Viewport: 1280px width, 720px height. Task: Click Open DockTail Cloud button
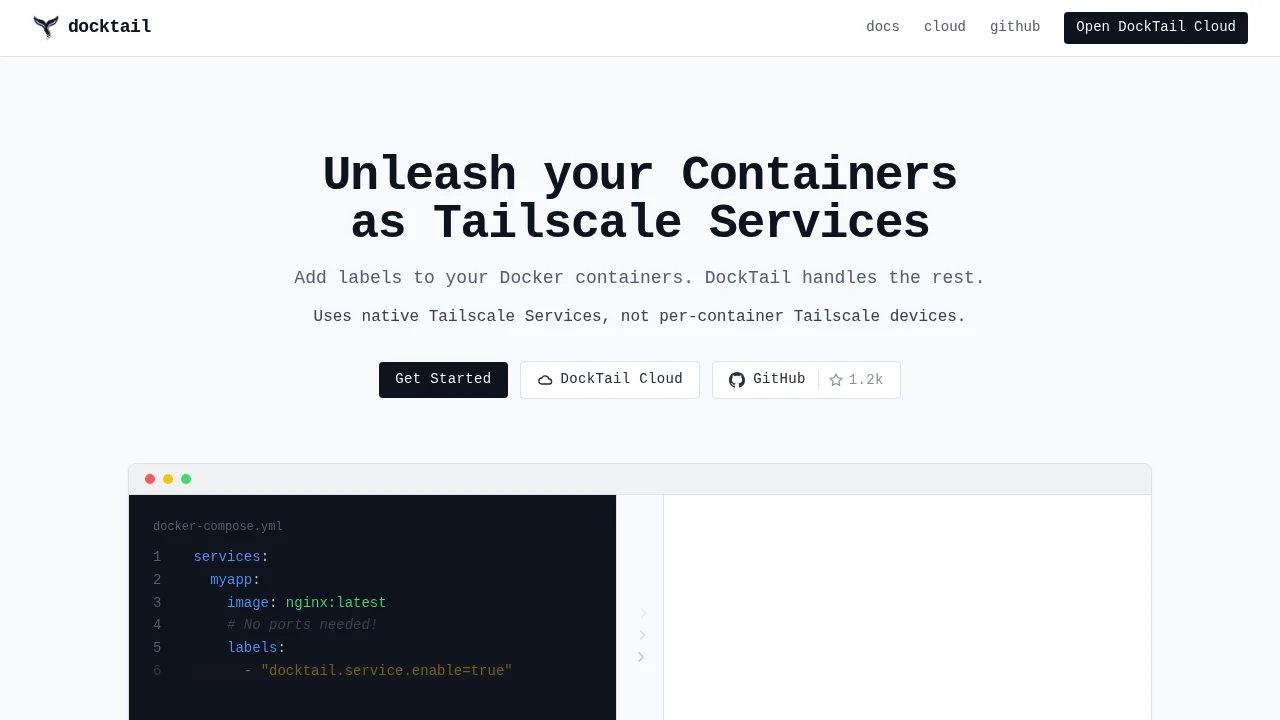coord(1156,28)
